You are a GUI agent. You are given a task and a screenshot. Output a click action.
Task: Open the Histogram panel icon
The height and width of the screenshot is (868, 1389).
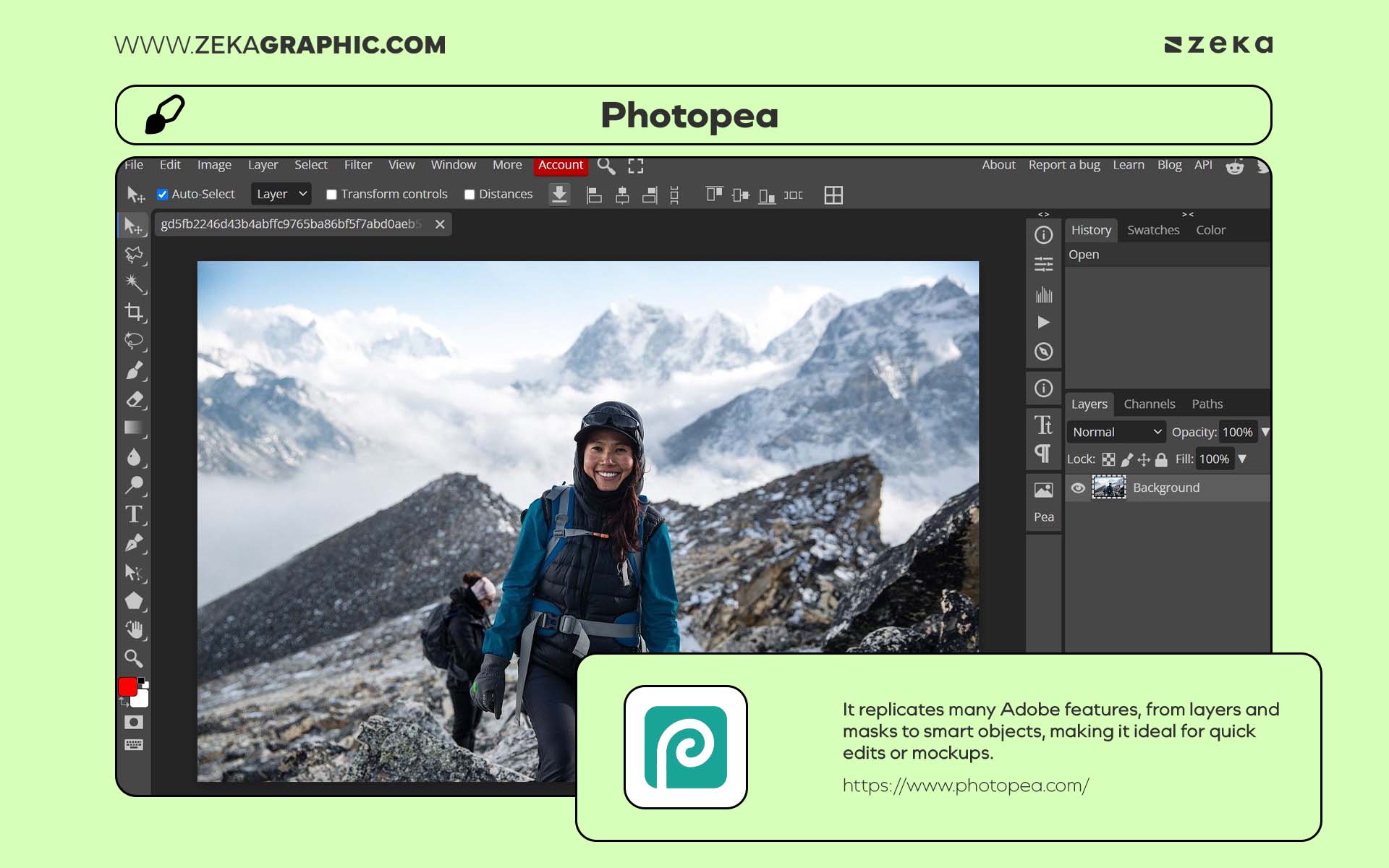pyautogui.click(x=1044, y=295)
